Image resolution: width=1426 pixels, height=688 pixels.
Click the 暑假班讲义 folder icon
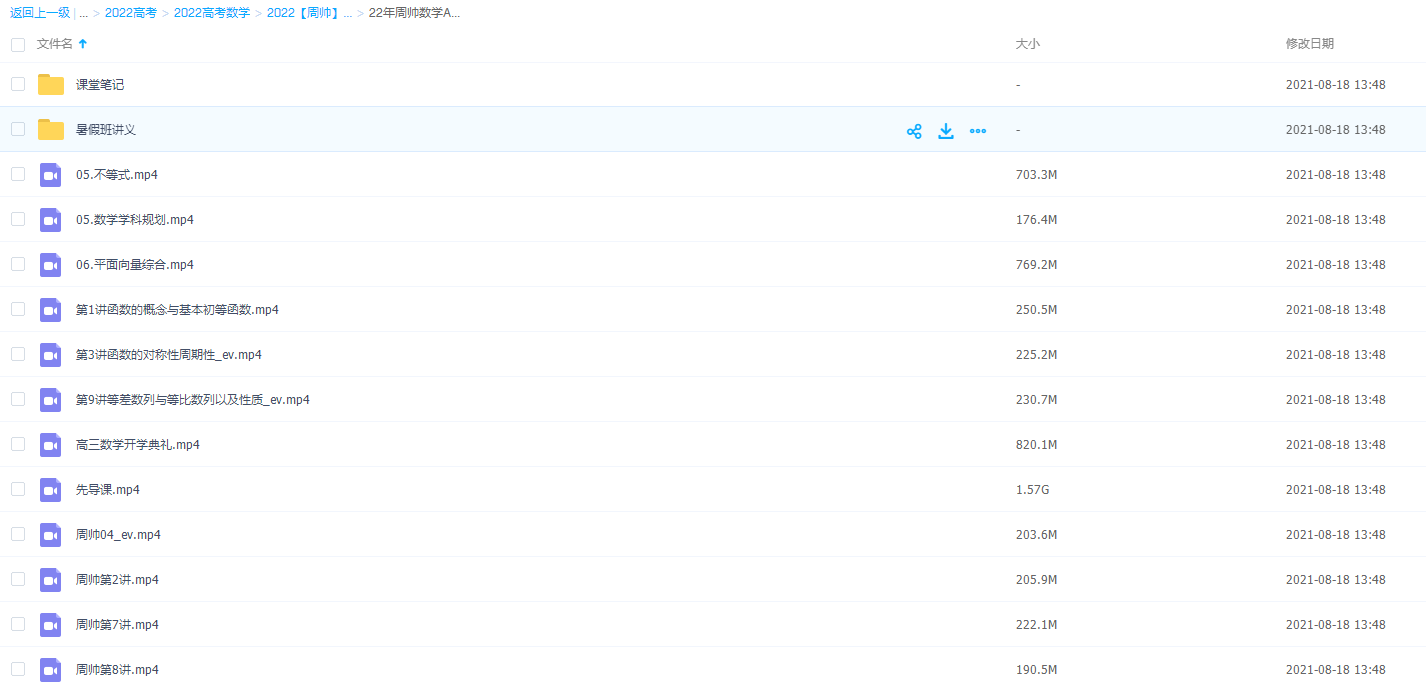[51, 130]
